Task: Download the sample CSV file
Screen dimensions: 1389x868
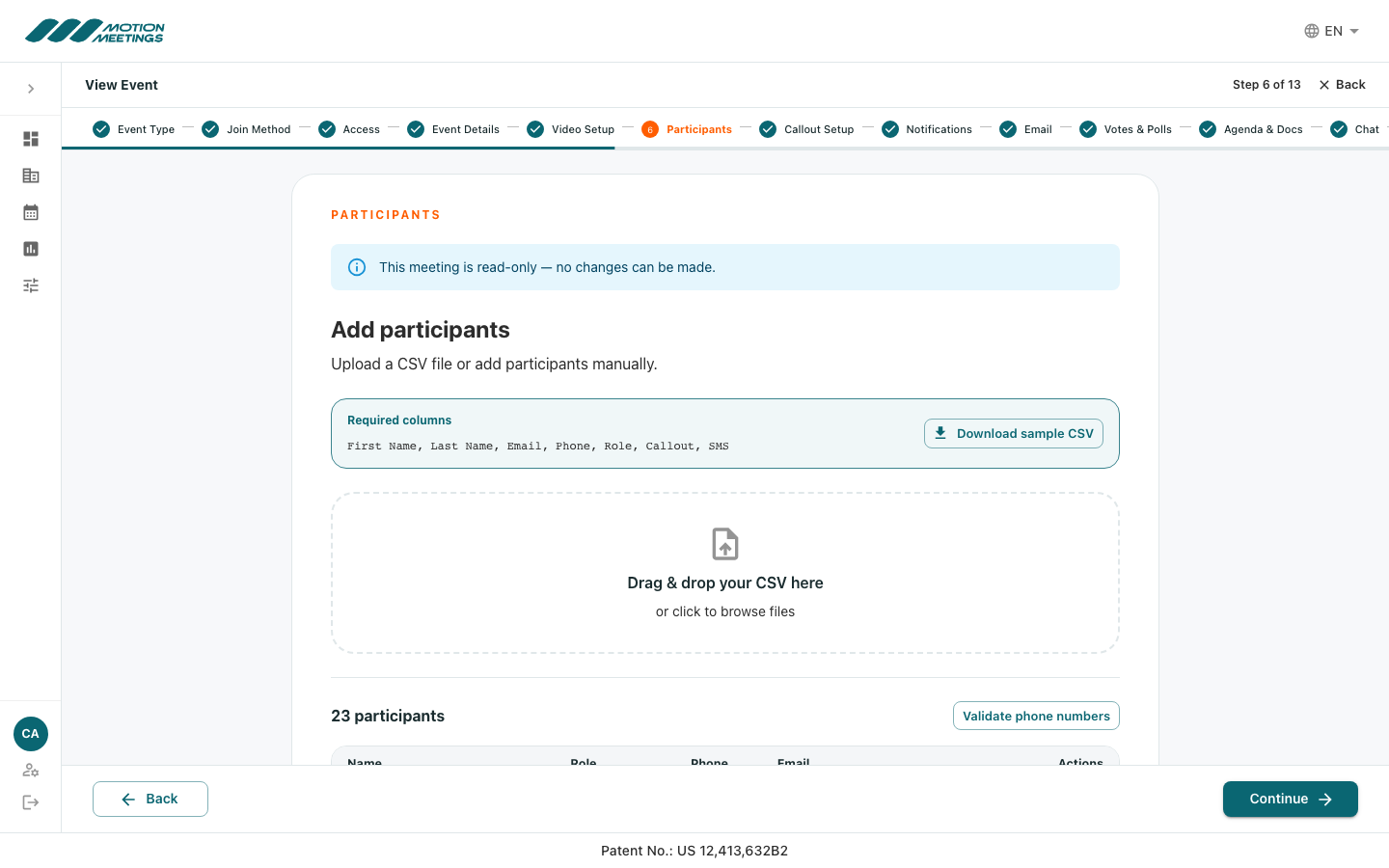Action: [x=1014, y=434]
